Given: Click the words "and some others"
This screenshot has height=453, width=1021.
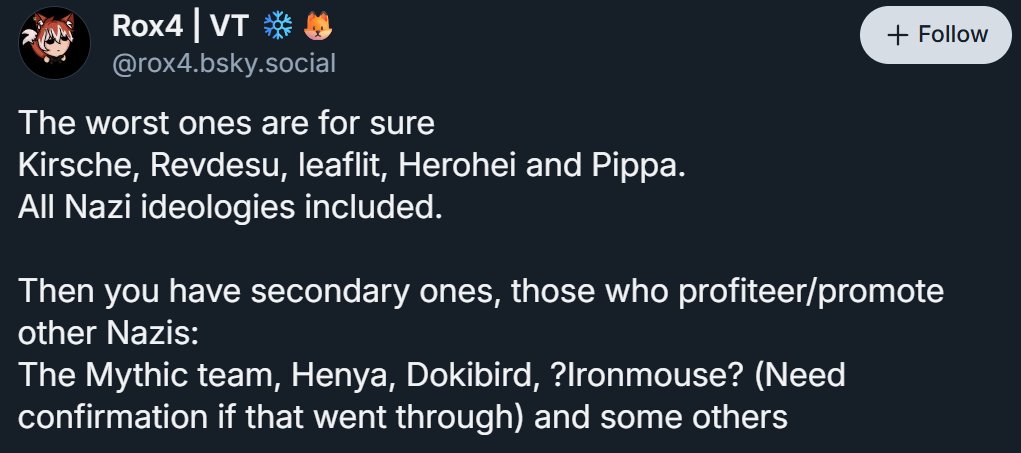Looking at the screenshot, I should tap(664, 415).
